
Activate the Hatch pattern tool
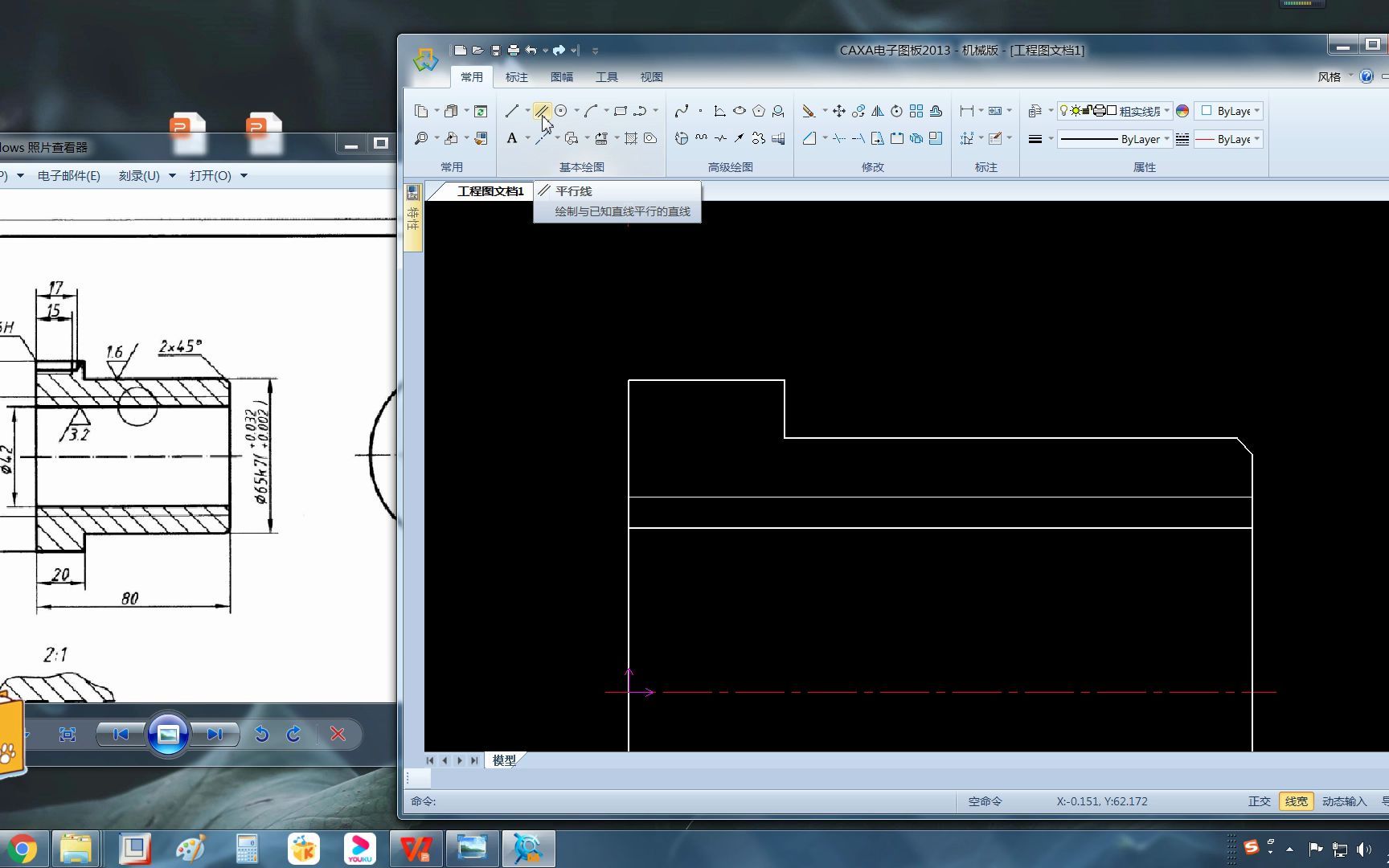(631, 138)
